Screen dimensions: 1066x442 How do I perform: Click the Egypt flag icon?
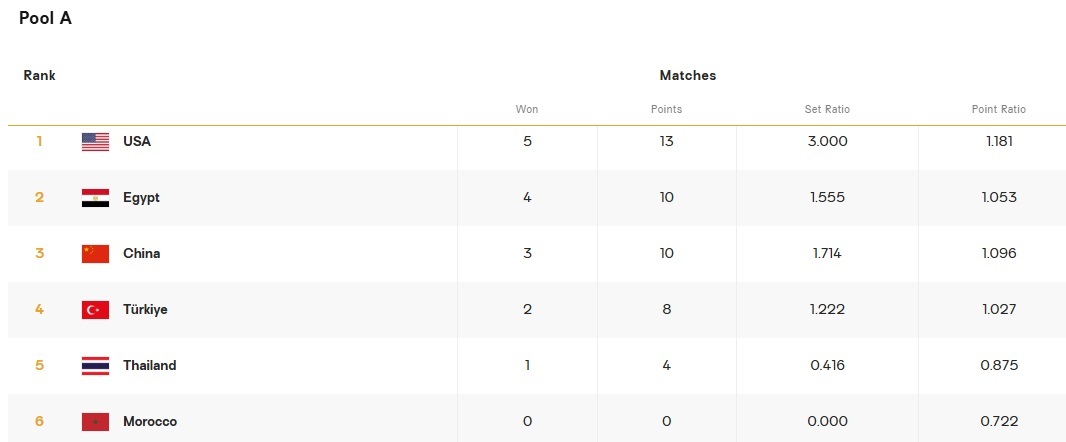coord(95,198)
